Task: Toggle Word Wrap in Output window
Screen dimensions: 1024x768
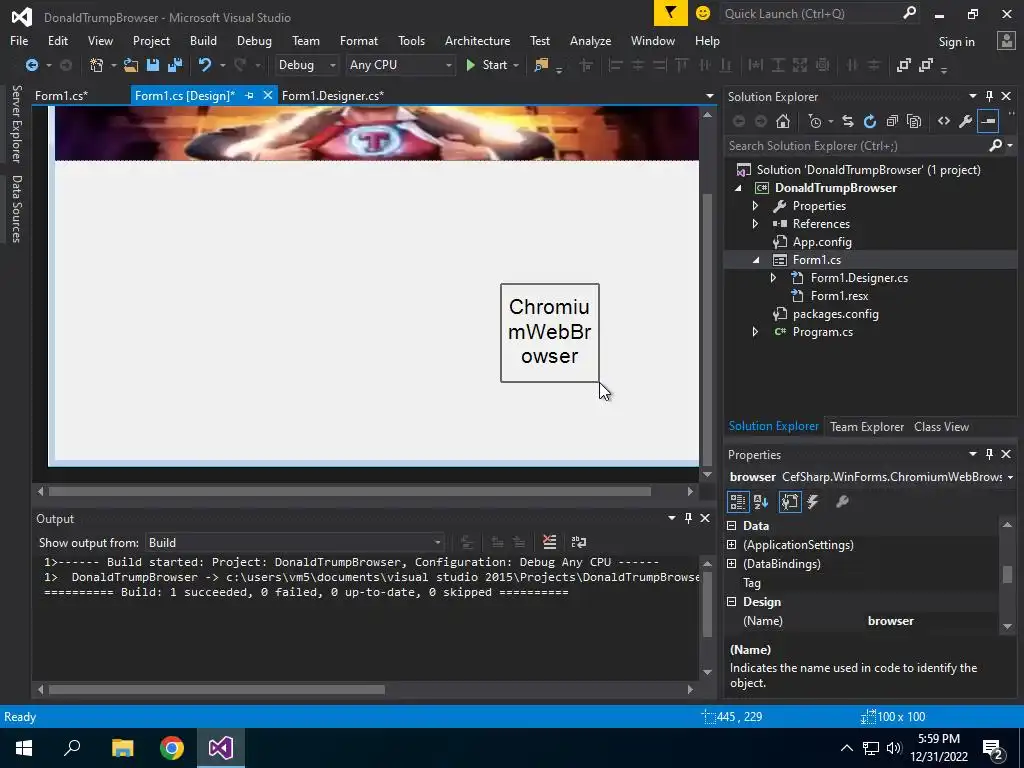Action: tap(579, 542)
